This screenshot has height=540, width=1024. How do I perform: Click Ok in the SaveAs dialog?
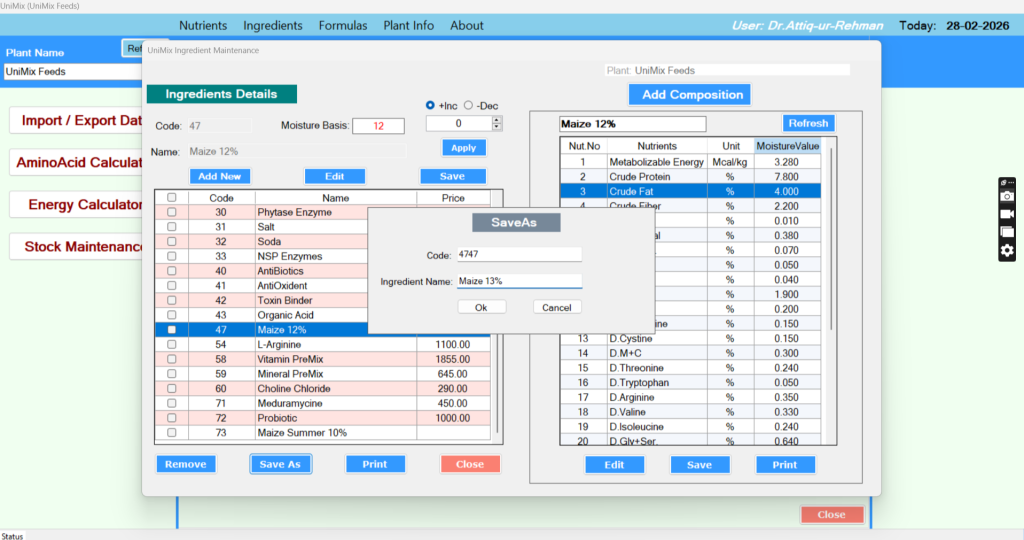tap(481, 307)
